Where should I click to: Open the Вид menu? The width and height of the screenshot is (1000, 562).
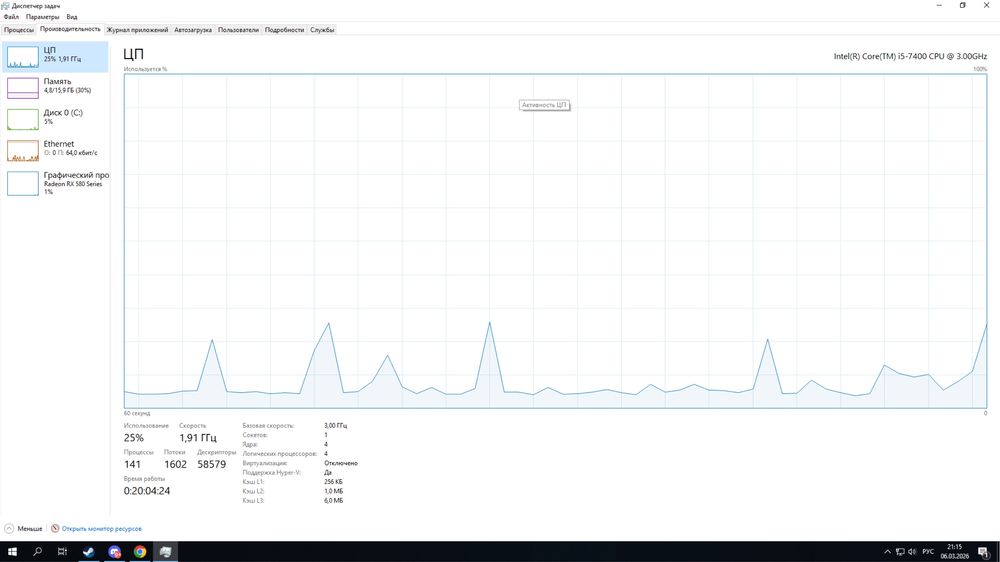pos(72,17)
